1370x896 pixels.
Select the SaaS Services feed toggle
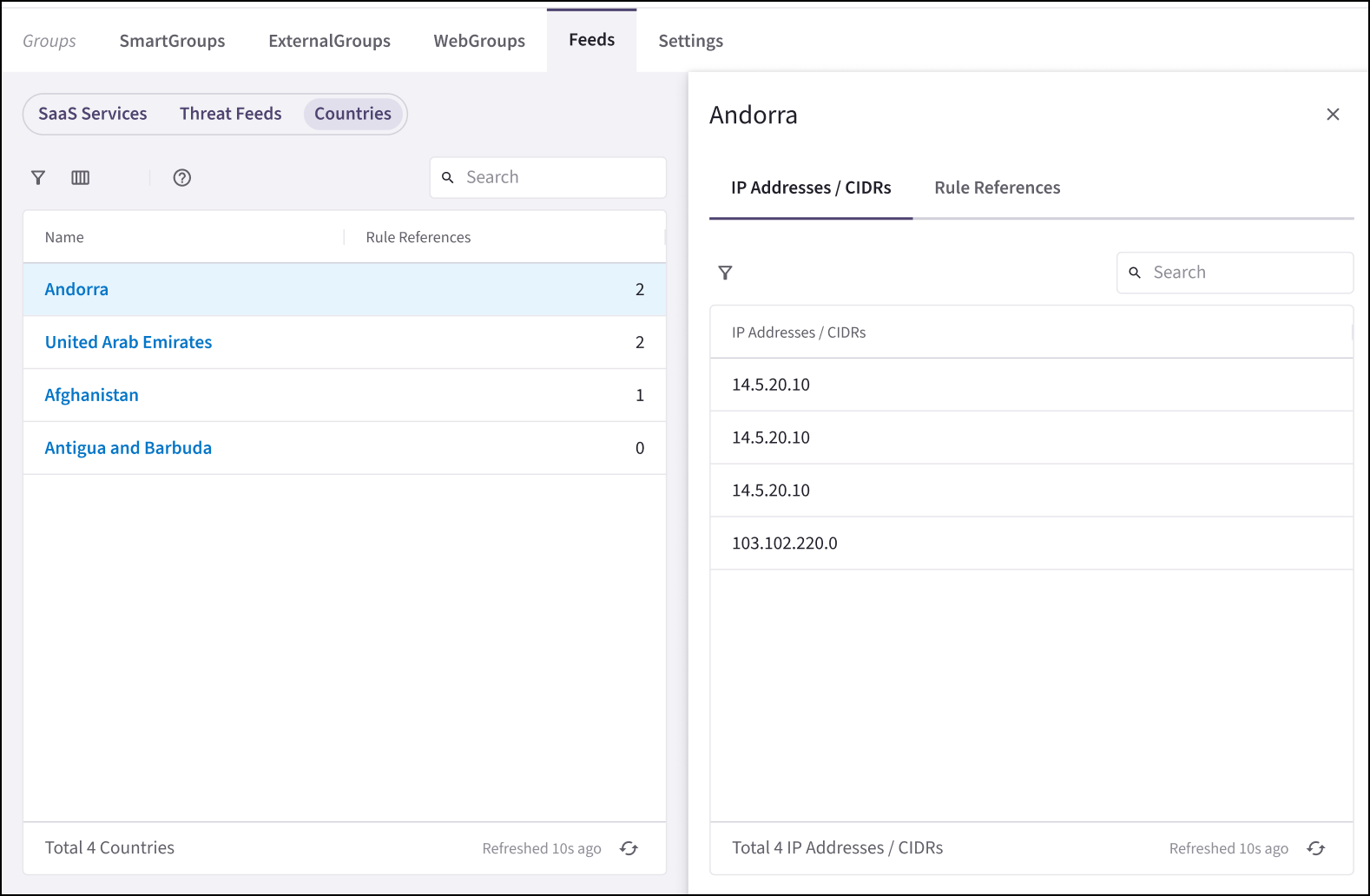[x=93, y=114]
